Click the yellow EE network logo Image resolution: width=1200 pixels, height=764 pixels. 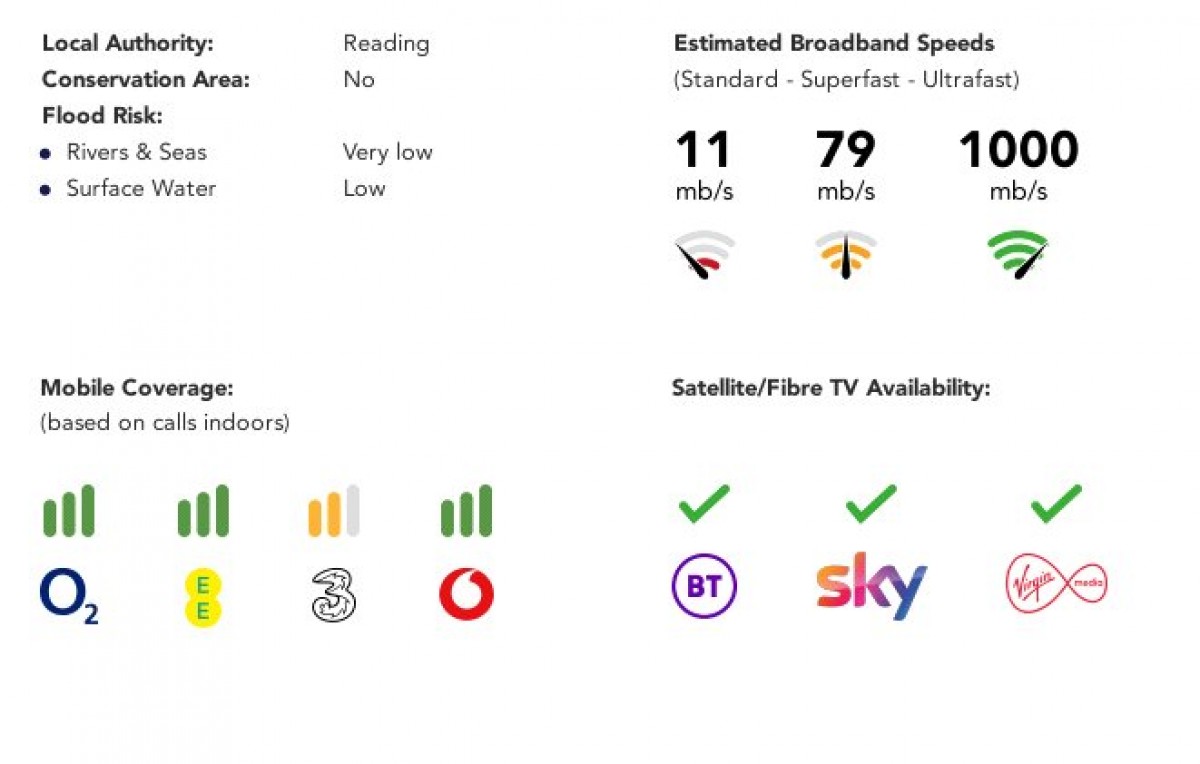(x=202, y=597)
